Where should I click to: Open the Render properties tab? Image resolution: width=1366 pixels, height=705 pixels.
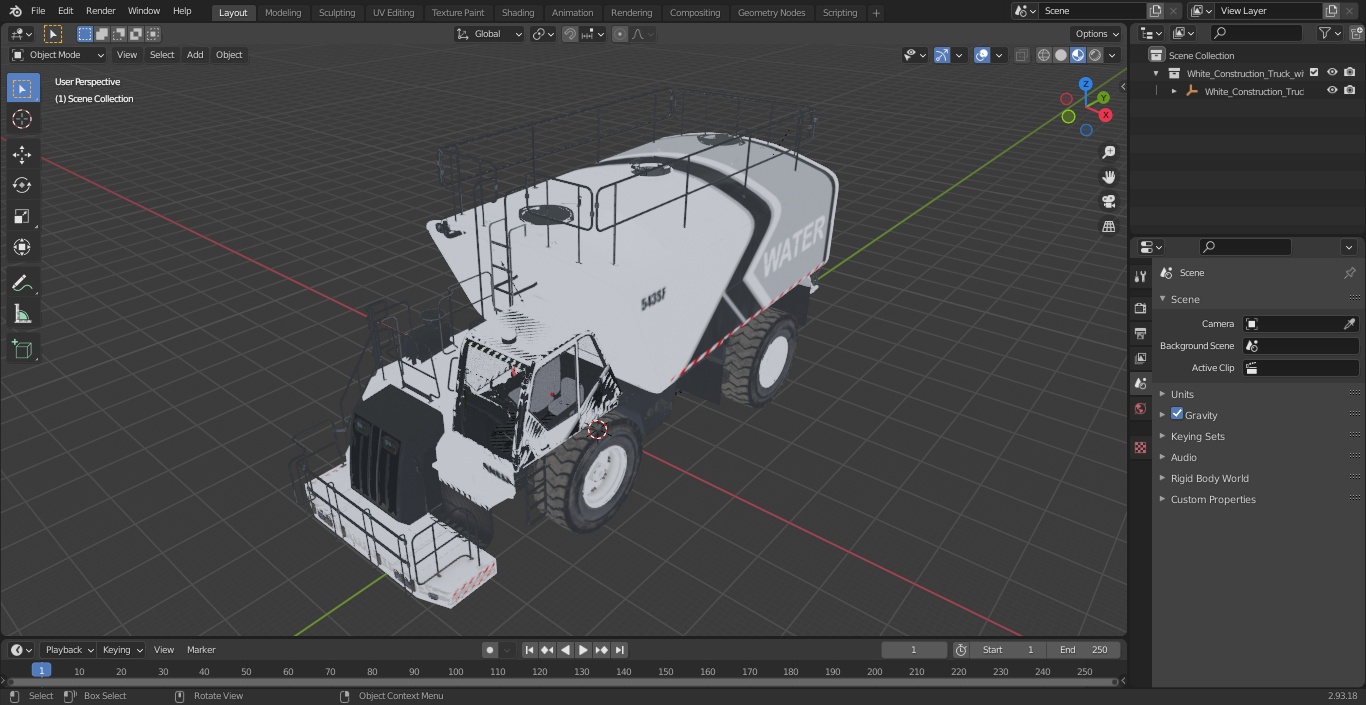pyautogui.click(x=1140, y=308)
